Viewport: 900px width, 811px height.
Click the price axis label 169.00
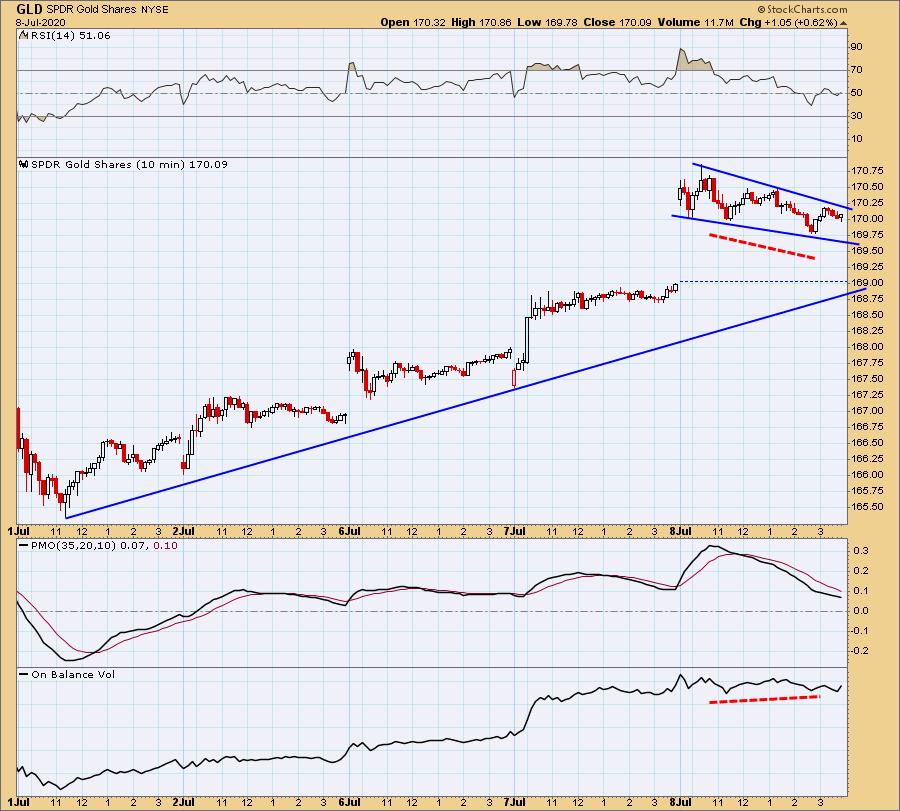867,282
